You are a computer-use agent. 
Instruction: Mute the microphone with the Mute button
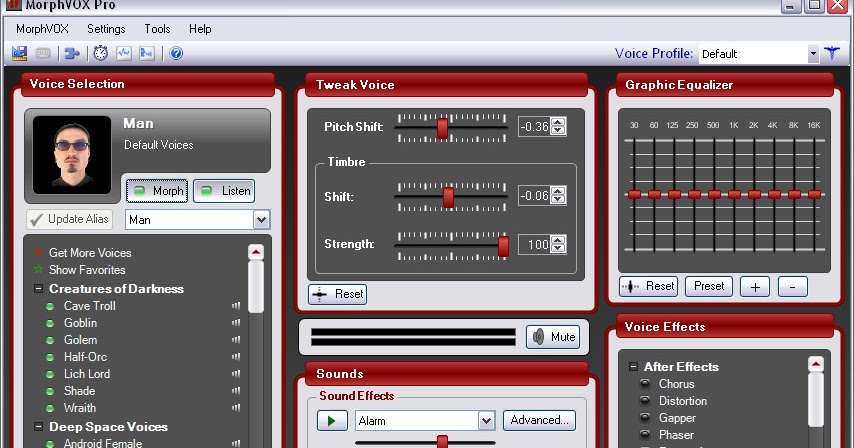pos(553,337)
